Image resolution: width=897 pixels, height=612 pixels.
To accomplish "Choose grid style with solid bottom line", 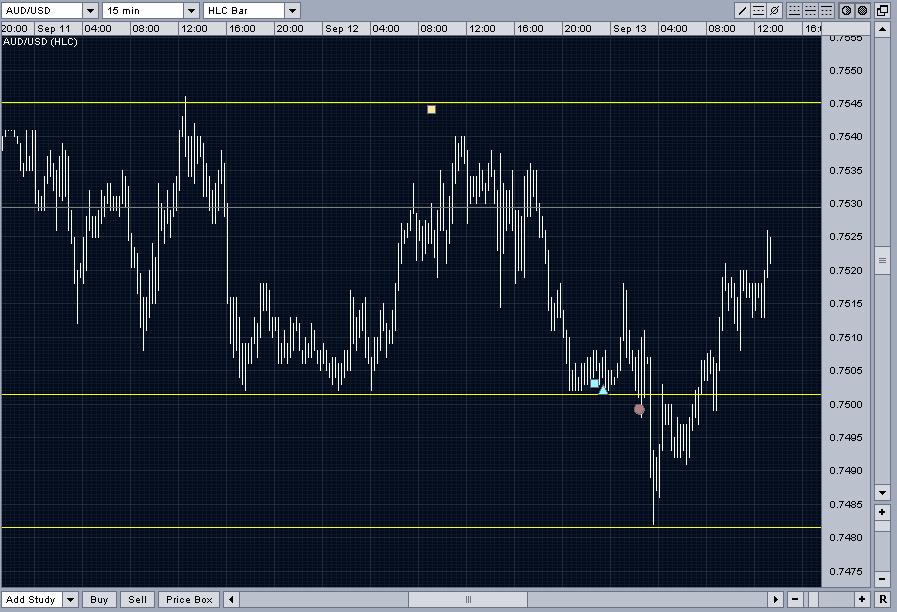I will tap(794, 10).
